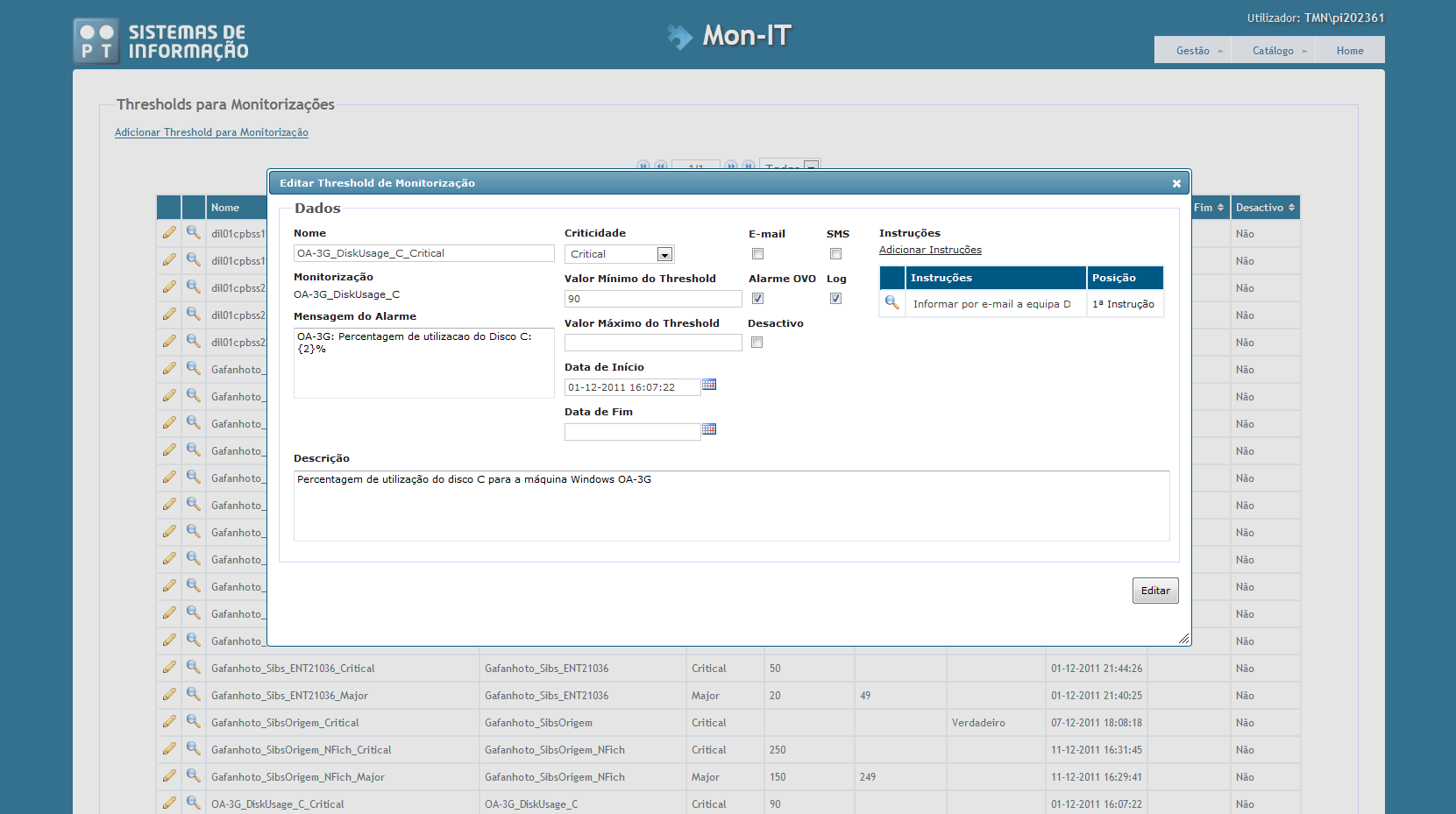Viewport: 1456px width, 814px height.
Task: Click edit pencil for Gafanhoto_SibsOrigem_Critical row
Action: (x=169, y=721)
